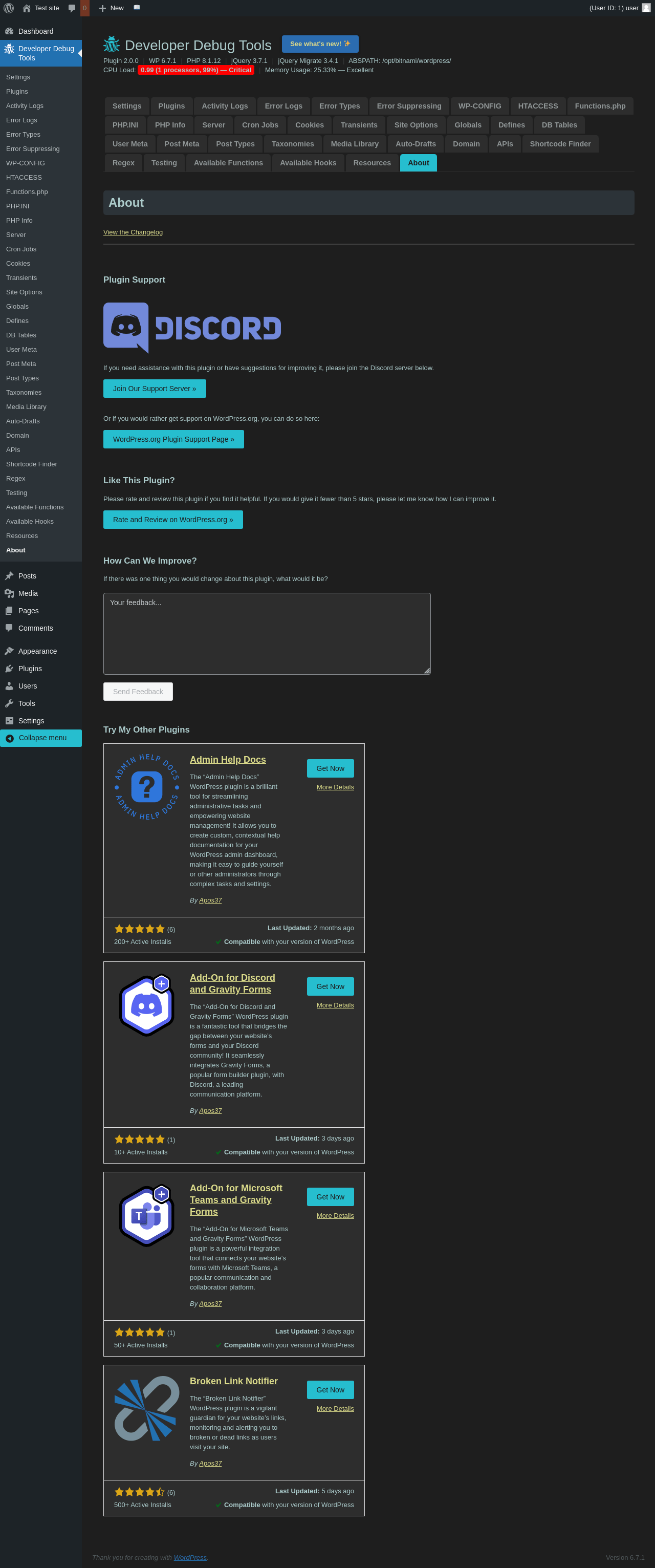The height and width of the screenshot is (1568, 655).
Task: Click the book icon next to New
Action: tap(137, 8)
